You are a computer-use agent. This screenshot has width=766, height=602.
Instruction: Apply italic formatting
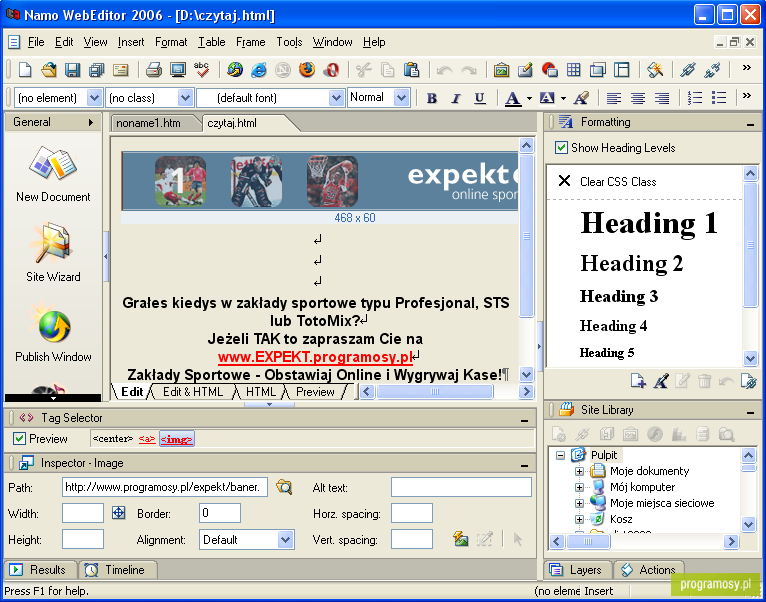[456, 98]
